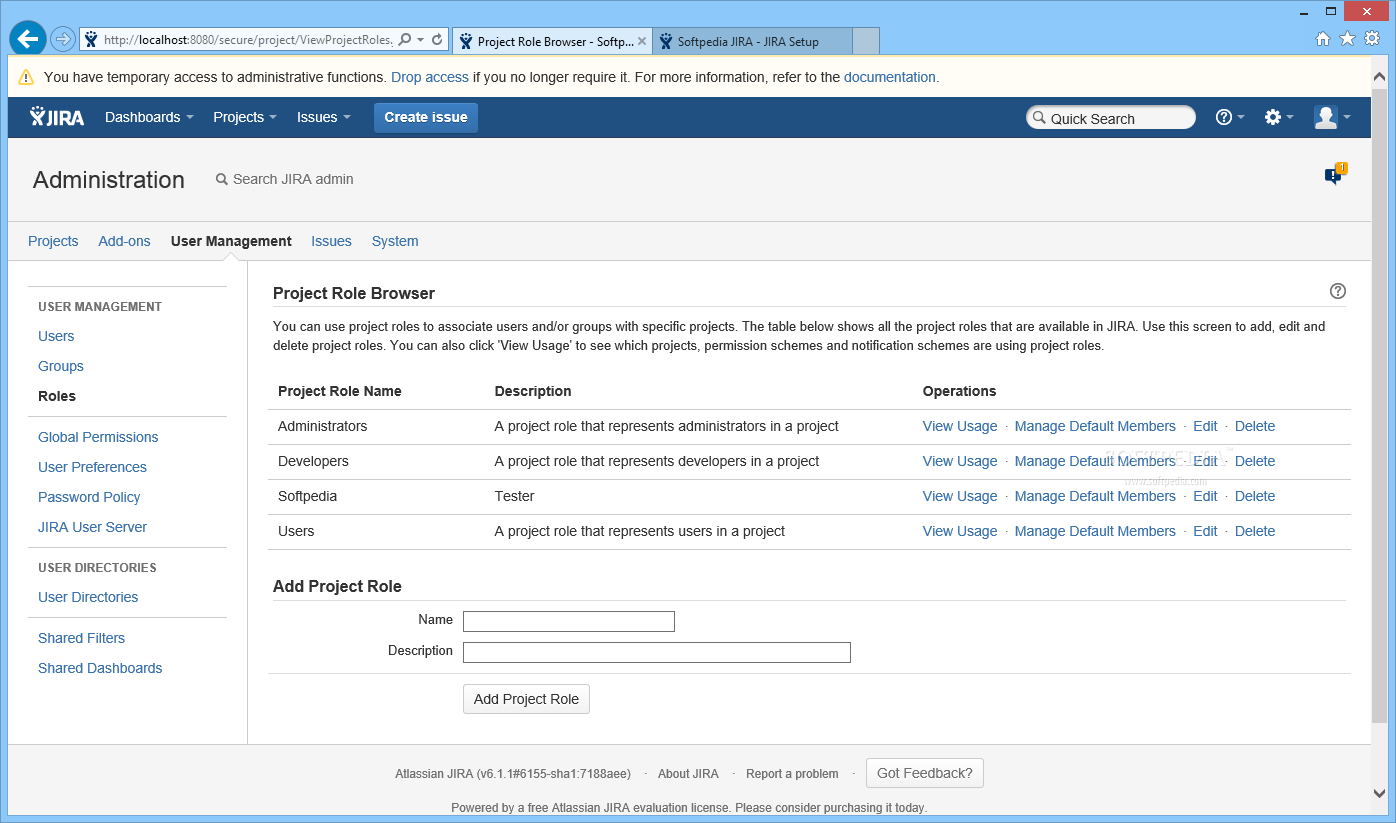Viewport: 1396px width, 823px height.
Task: Go to the Issues admin tab
Action: [x=331, y=241]
